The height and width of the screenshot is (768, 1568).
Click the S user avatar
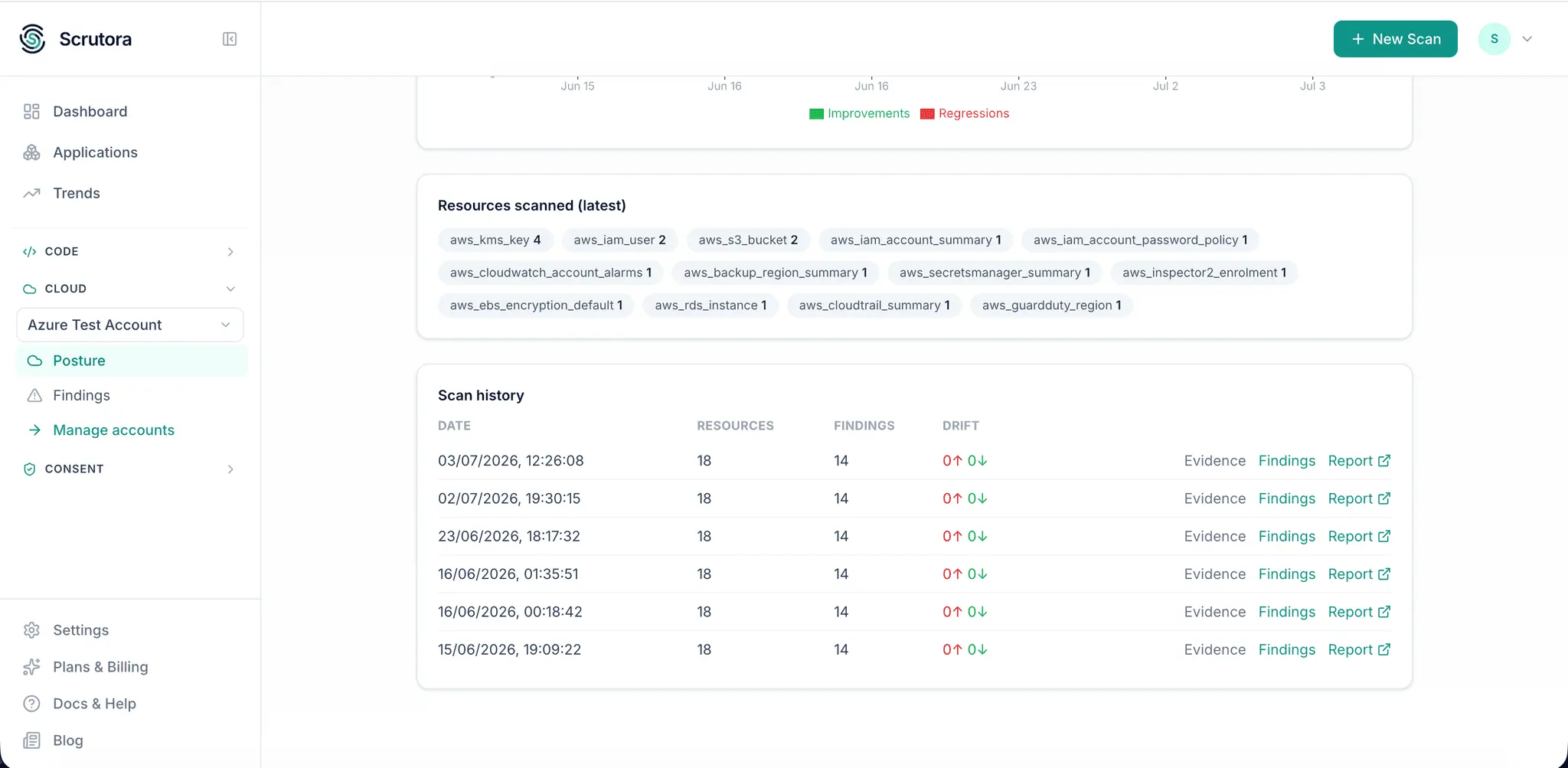1494,39
